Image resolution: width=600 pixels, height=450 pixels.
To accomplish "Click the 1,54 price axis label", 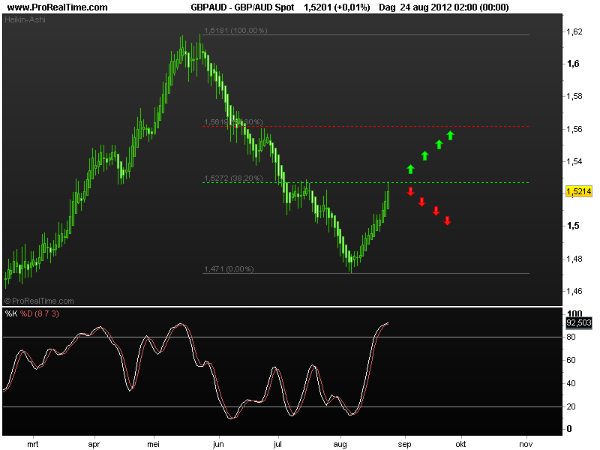I will tap(574, 161).
